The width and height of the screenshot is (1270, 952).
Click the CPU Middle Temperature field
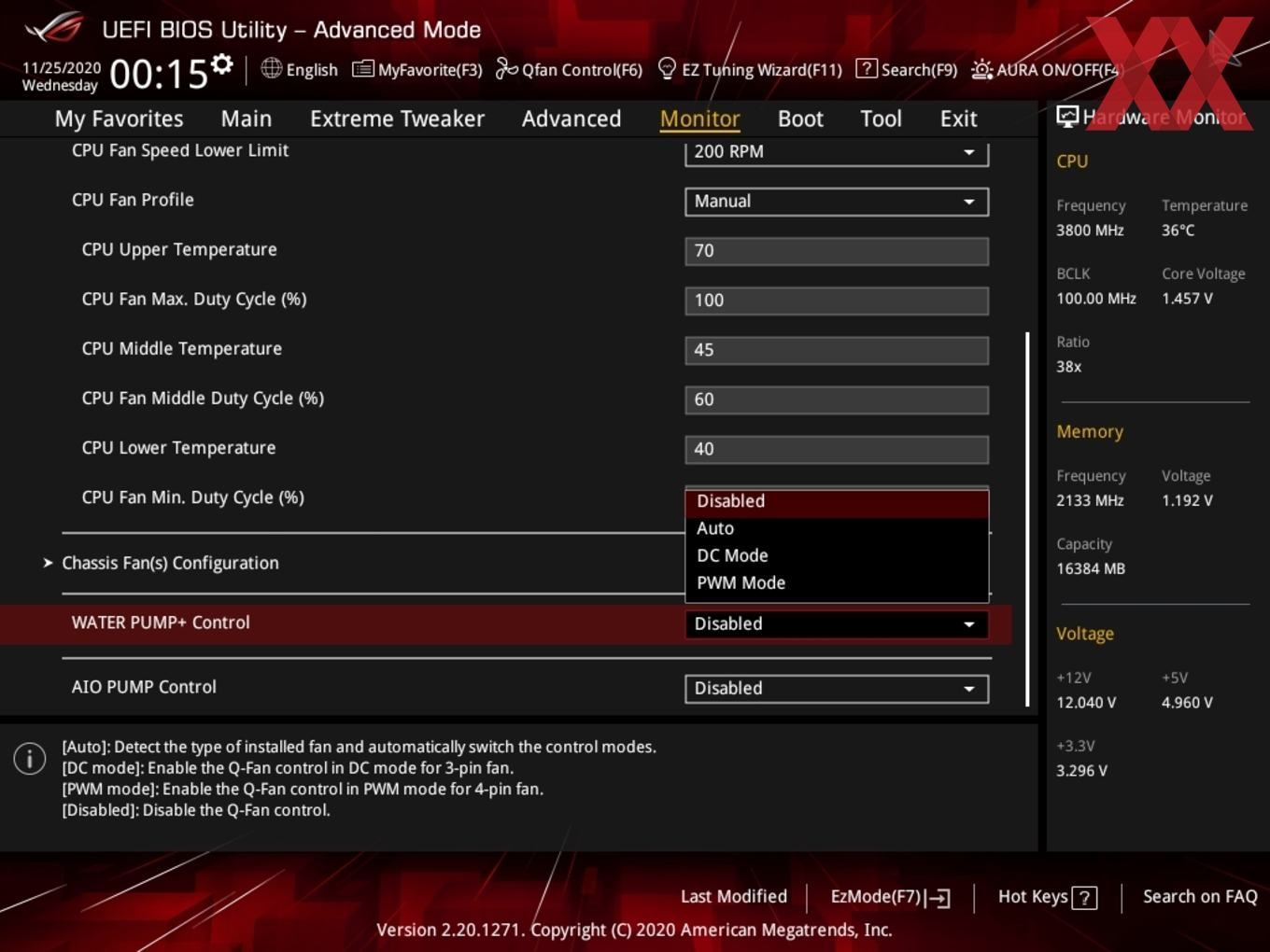[x=837, y=350]
